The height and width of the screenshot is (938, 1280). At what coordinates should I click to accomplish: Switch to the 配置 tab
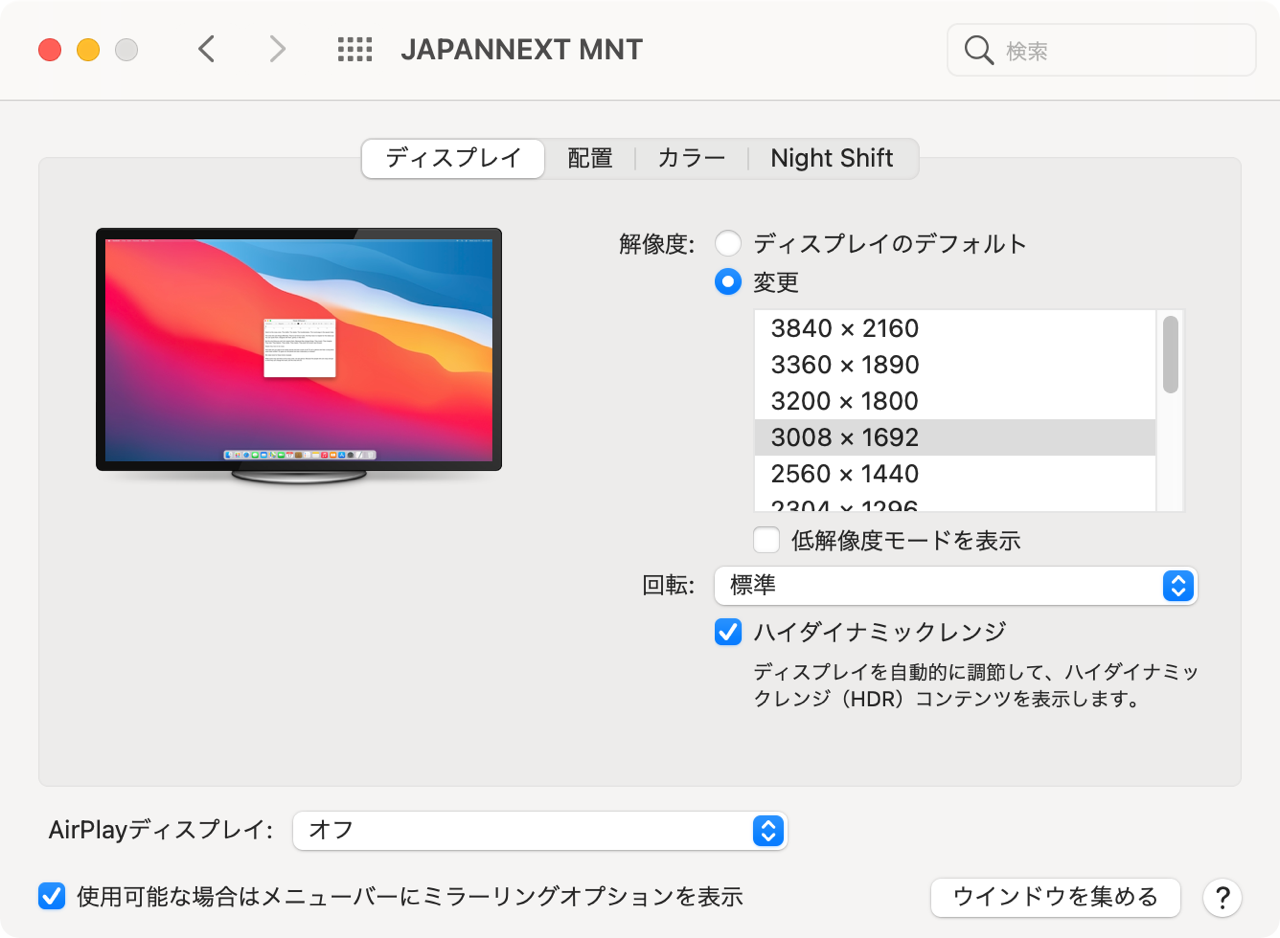tap(590, 158)
